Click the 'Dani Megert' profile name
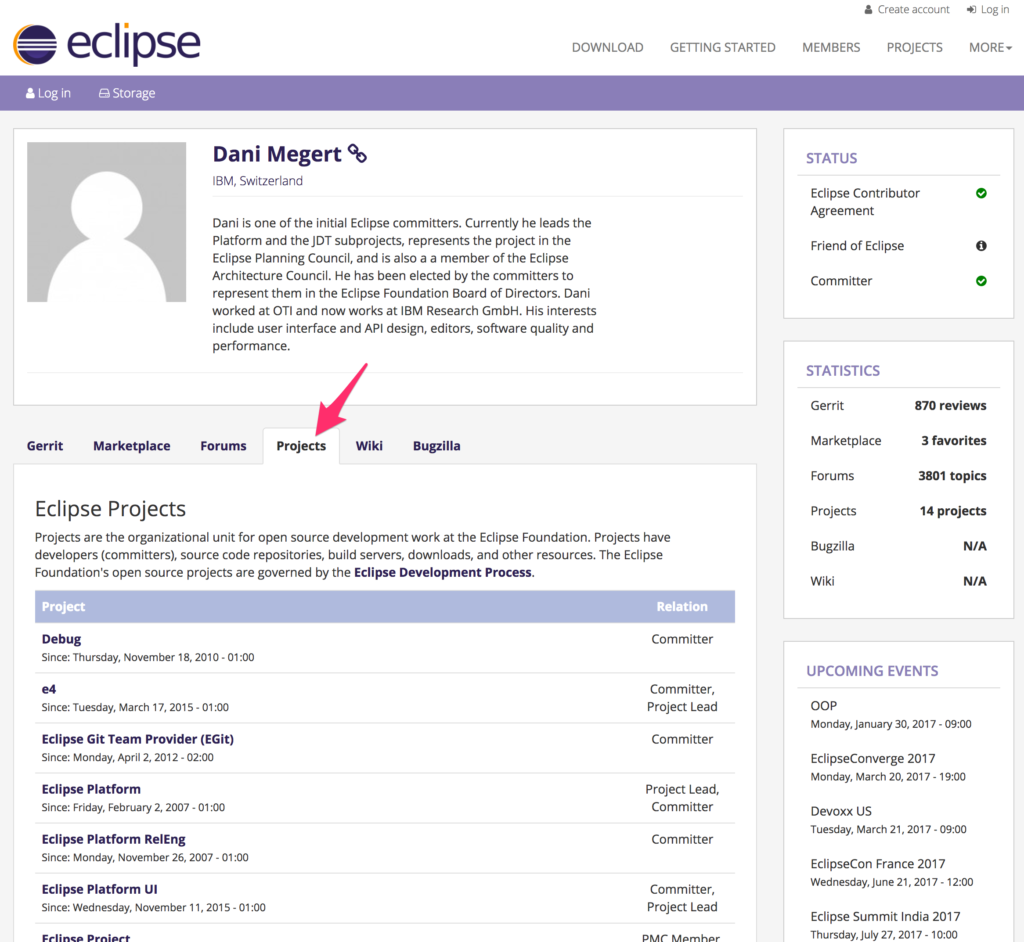The height and width of the screenshot is (942, 1024). [x=277, y=154]
